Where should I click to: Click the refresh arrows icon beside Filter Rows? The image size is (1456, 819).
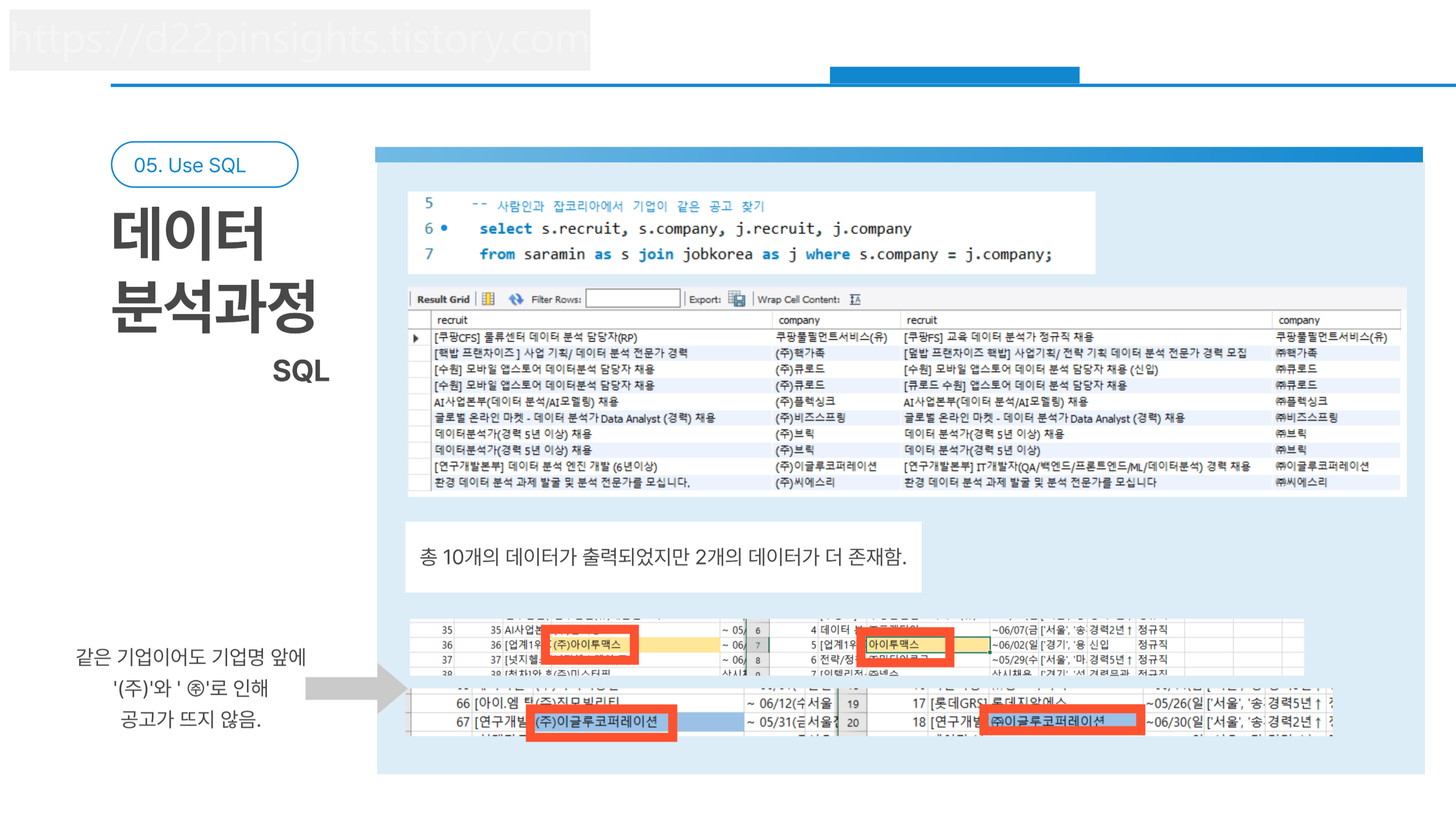pos(515,299)
